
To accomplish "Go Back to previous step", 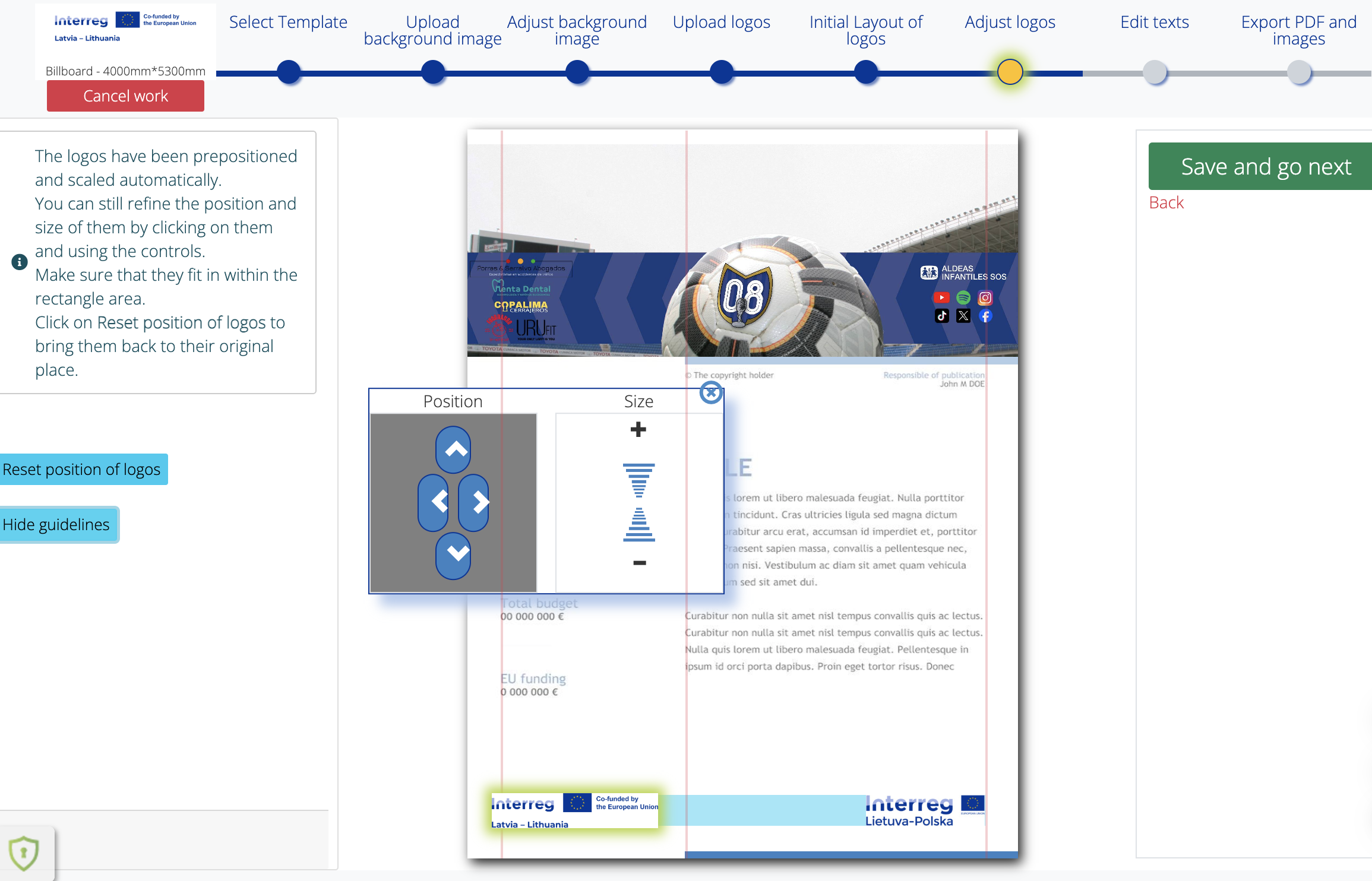I will click(1166, 202).
